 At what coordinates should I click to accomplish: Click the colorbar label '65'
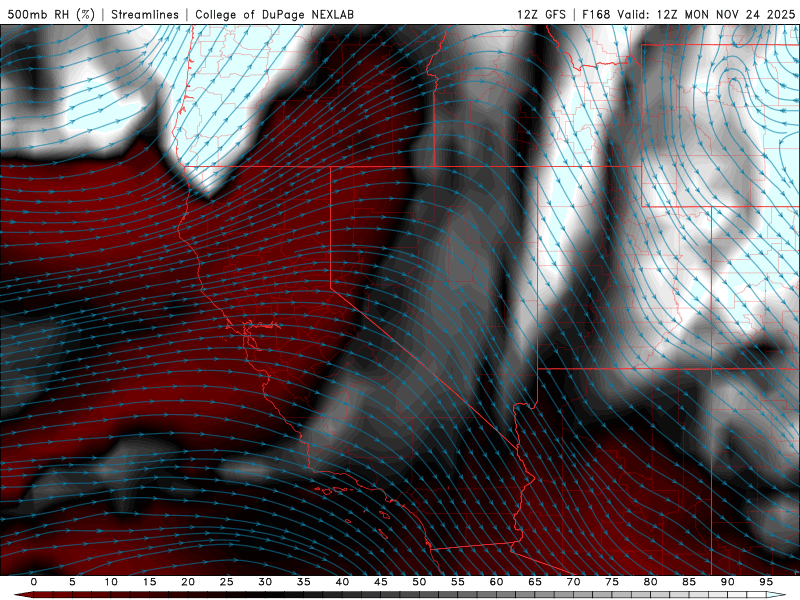click(x=535, y=582)
